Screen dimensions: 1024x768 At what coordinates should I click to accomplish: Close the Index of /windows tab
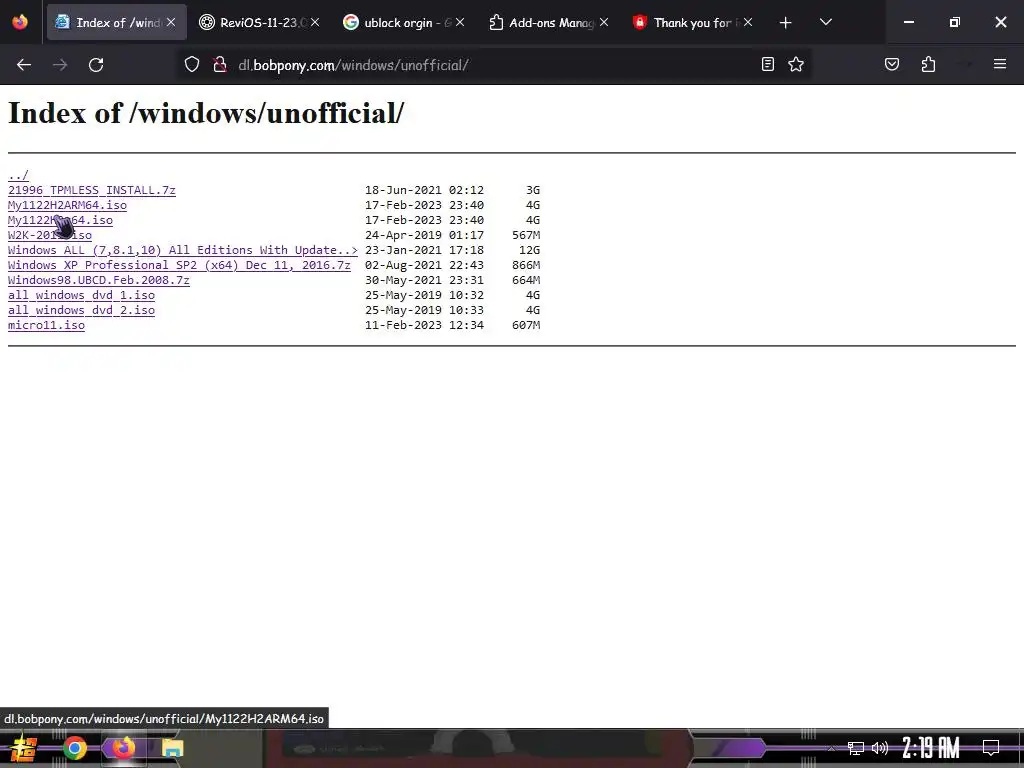coord(171,22)
